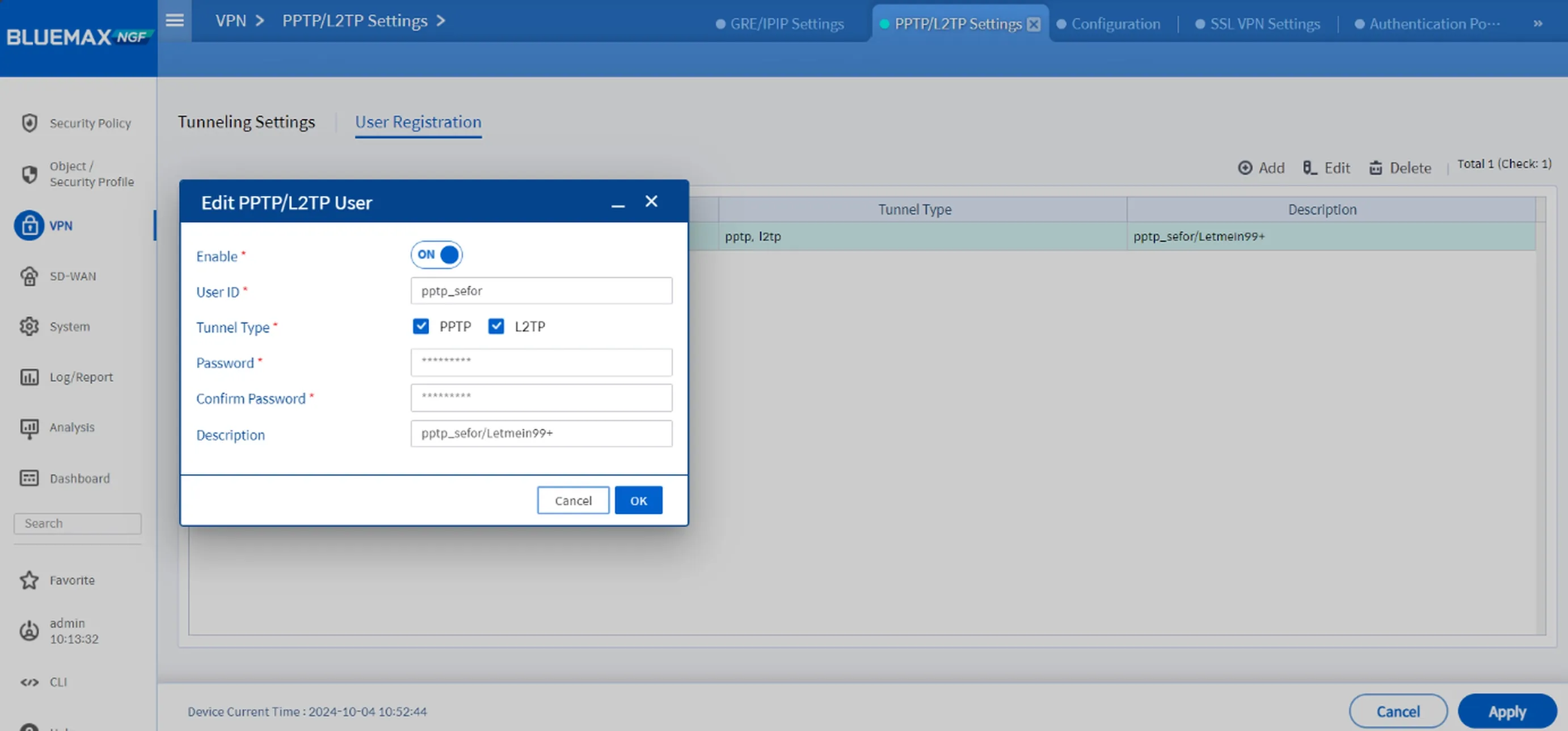This screenshot has width=1568, height=731.
Task: Click the arrow after PPTP/L2TP Settings breadcrumb
Action: [441, 20]
